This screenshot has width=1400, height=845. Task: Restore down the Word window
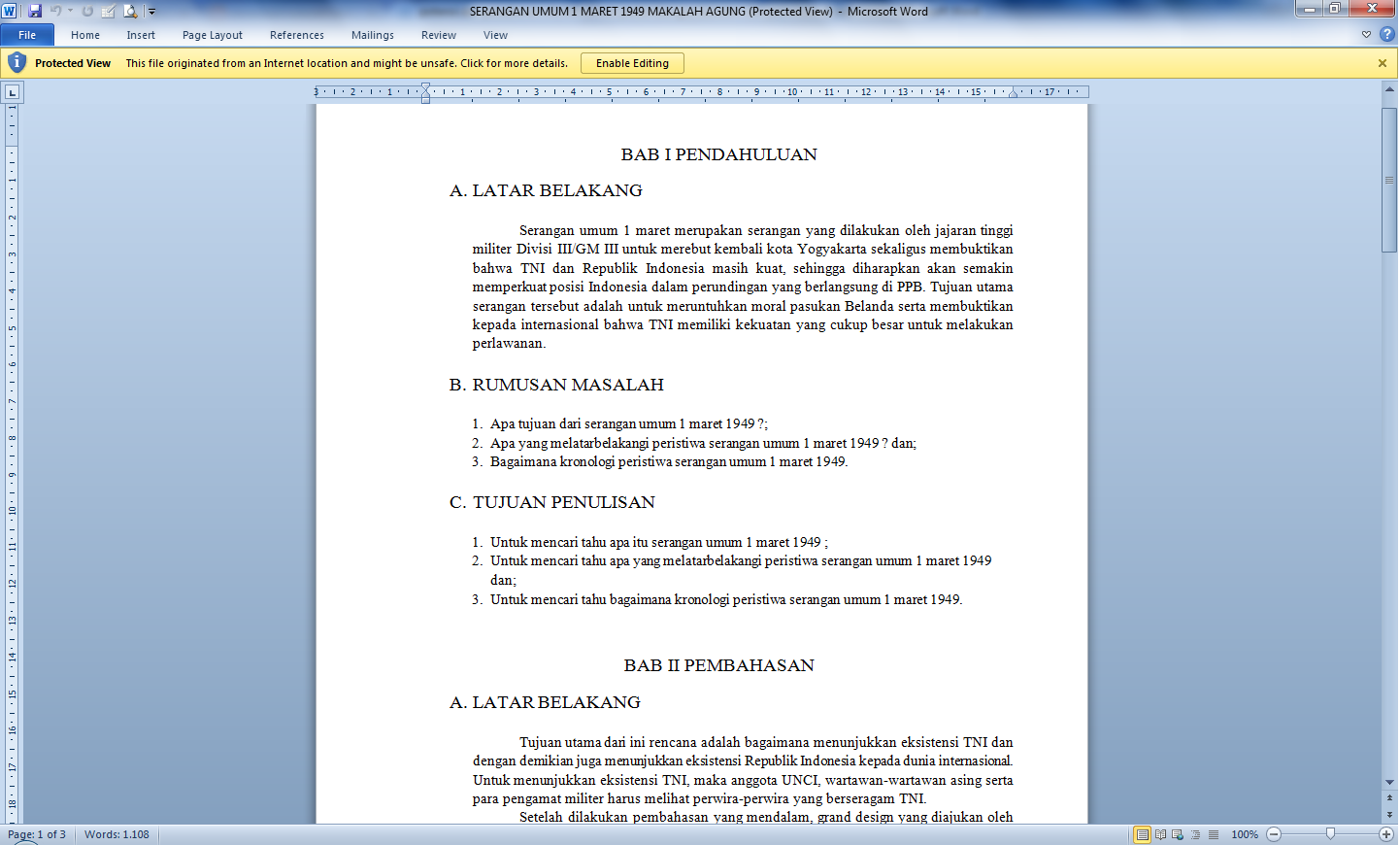[1335, 9]
